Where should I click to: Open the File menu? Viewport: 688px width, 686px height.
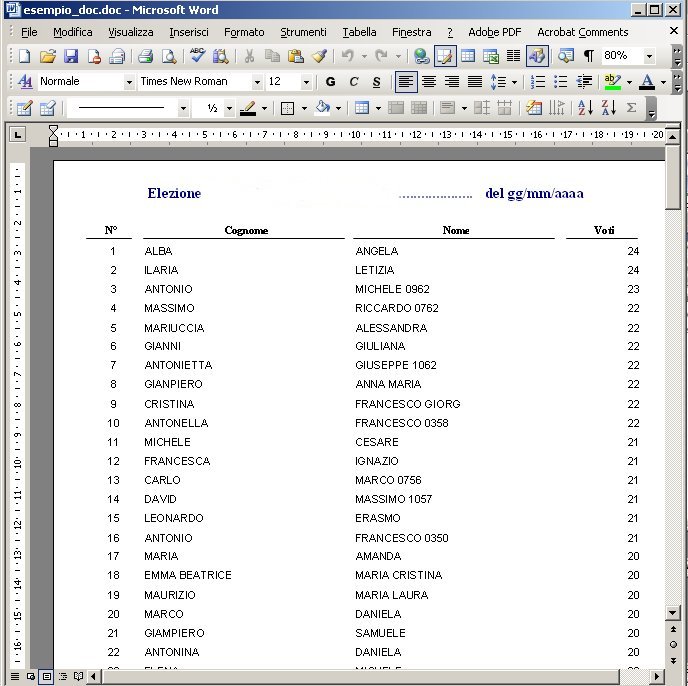[x=29, y=32]
